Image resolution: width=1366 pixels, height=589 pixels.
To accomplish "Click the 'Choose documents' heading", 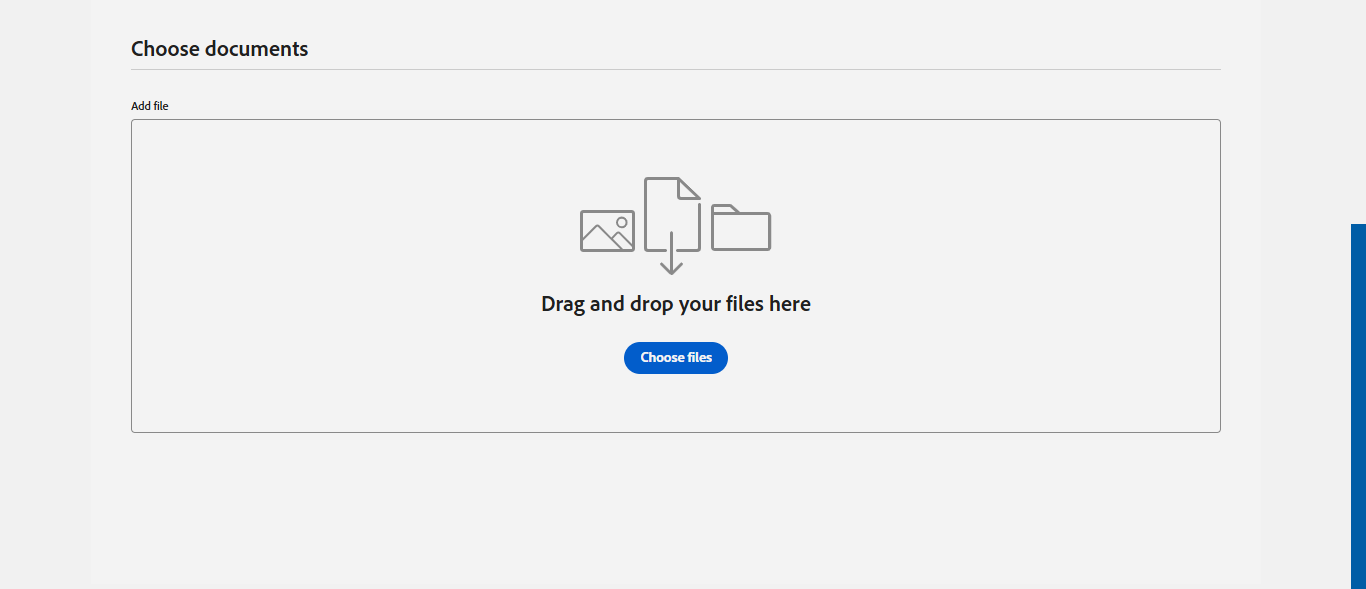I will (x=220, y=48).
